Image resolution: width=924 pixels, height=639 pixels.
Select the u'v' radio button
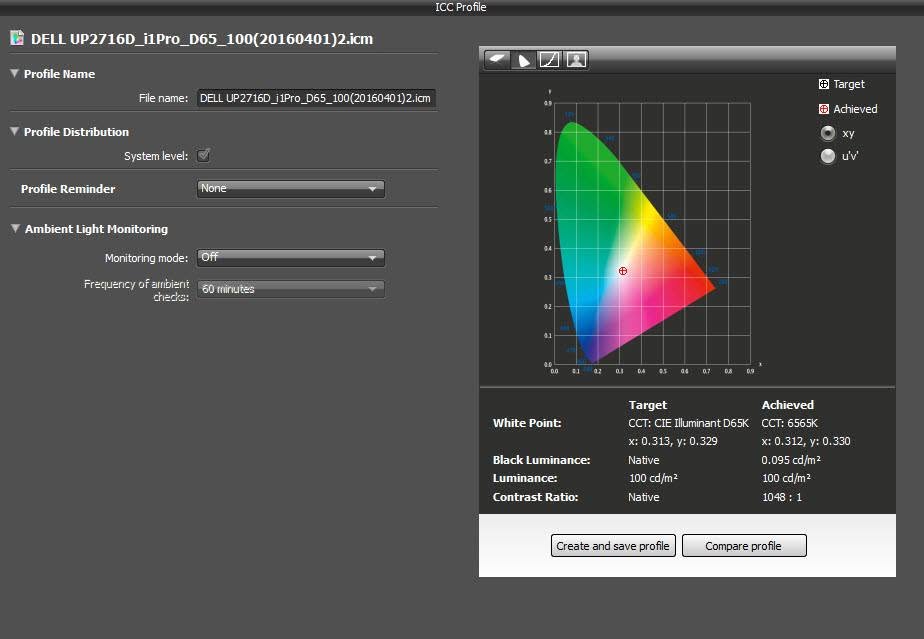pos(828,156)
